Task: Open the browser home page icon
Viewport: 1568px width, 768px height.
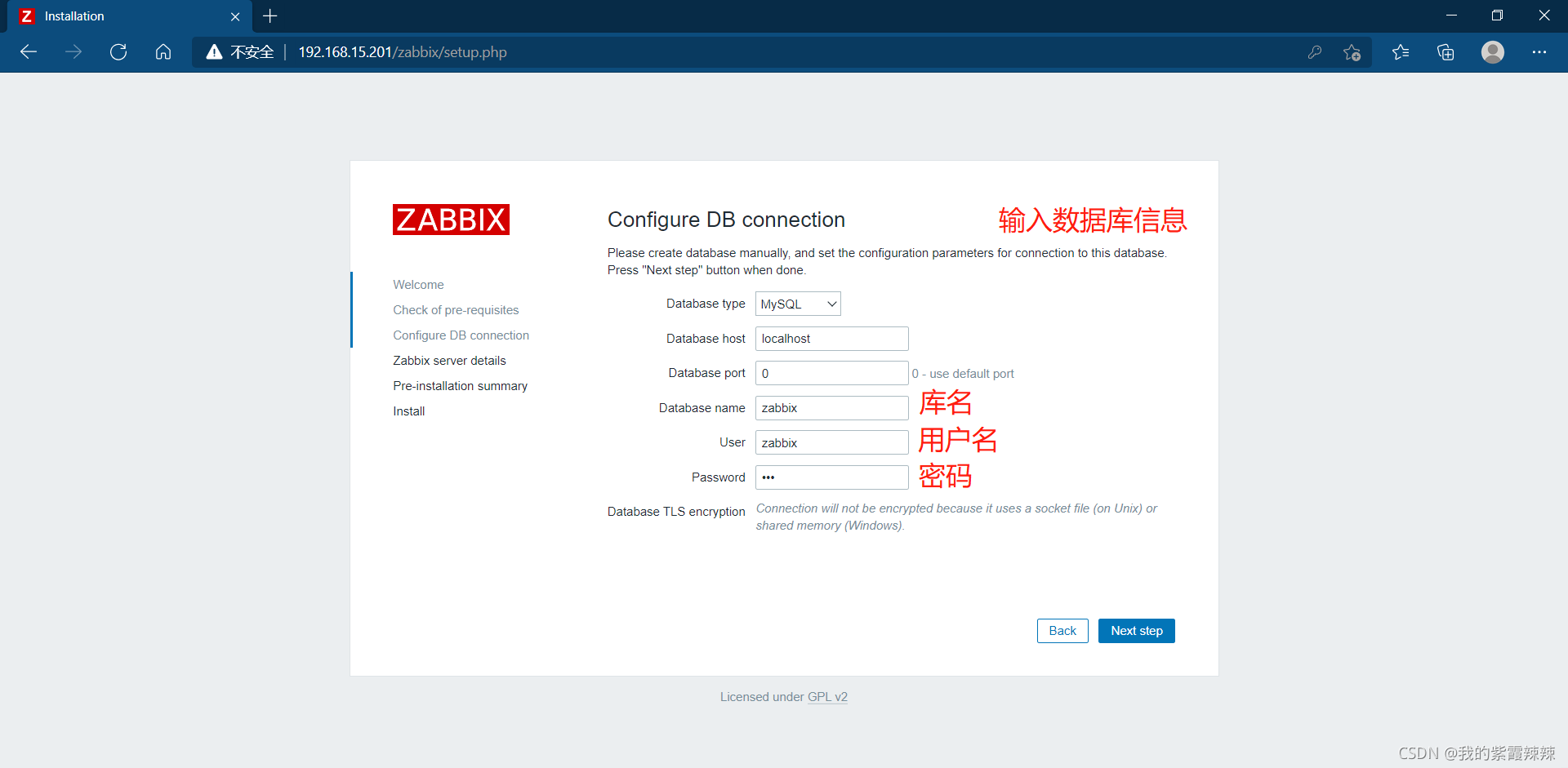Action: point(163,52)
